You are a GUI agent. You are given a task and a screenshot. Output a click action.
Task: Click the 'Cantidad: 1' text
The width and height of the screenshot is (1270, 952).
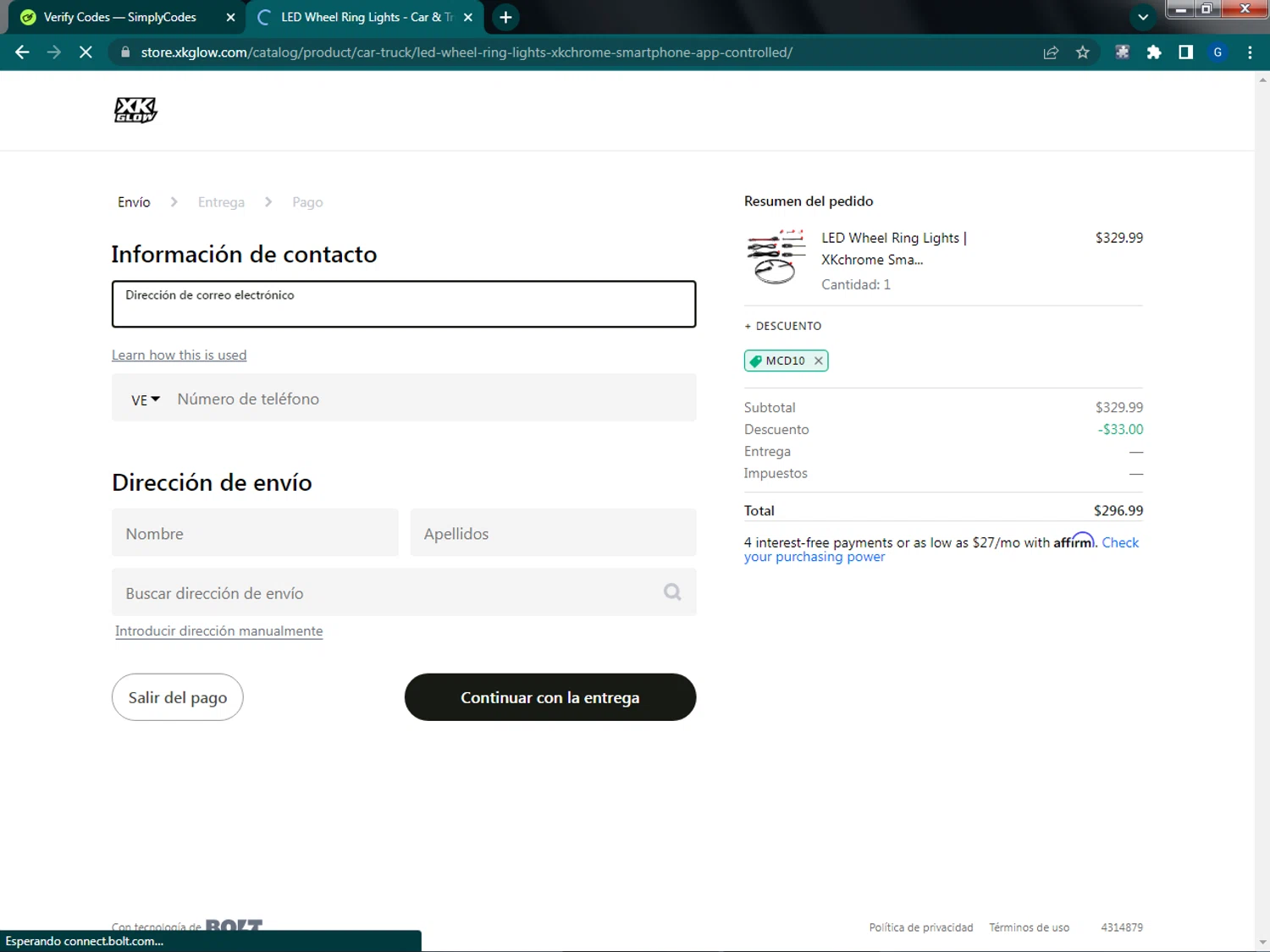(x=855, y=284)
